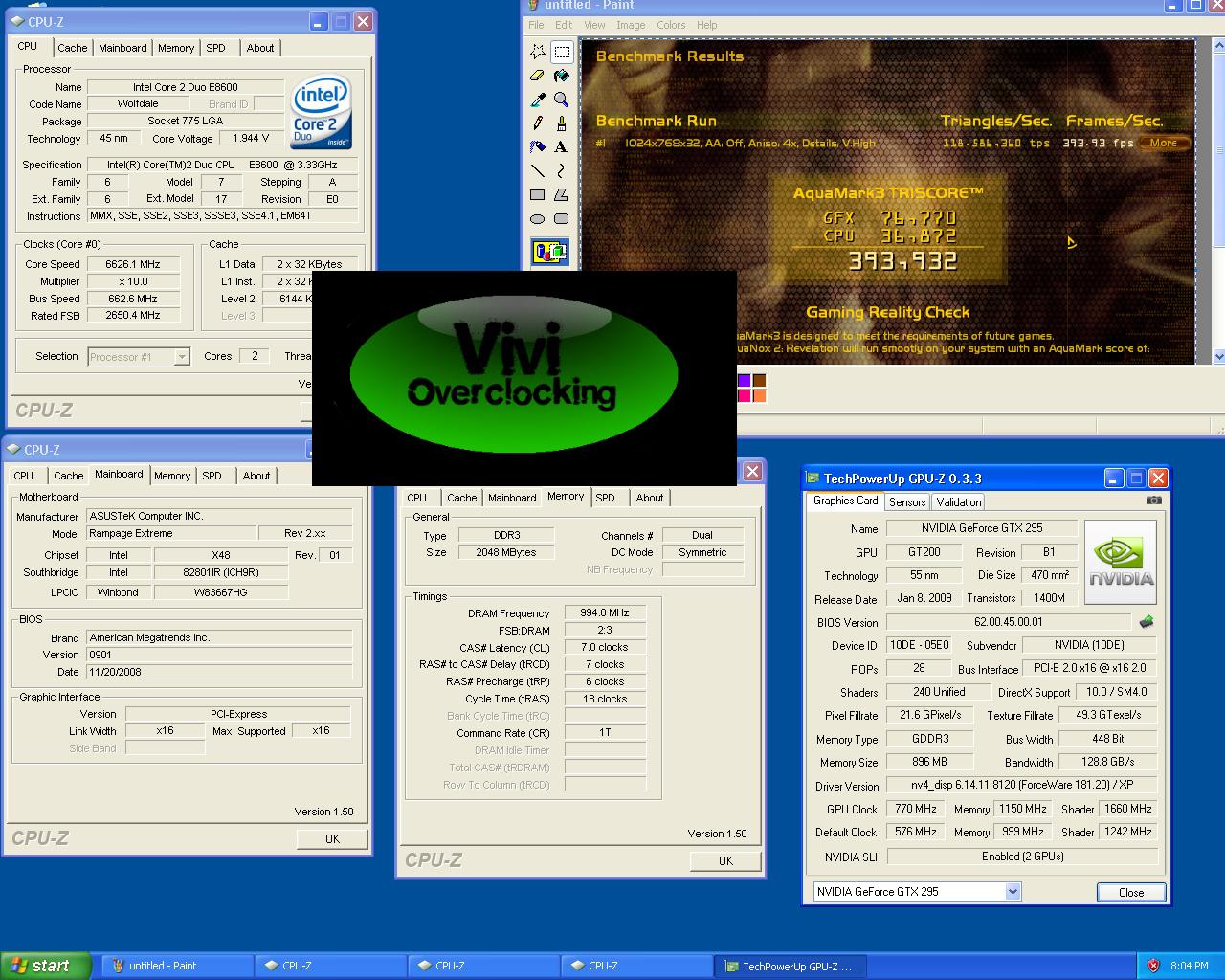1225x980 pixels.
Task: Click the GPU-Z screenshot camera icon
Action: point(1154,501)
